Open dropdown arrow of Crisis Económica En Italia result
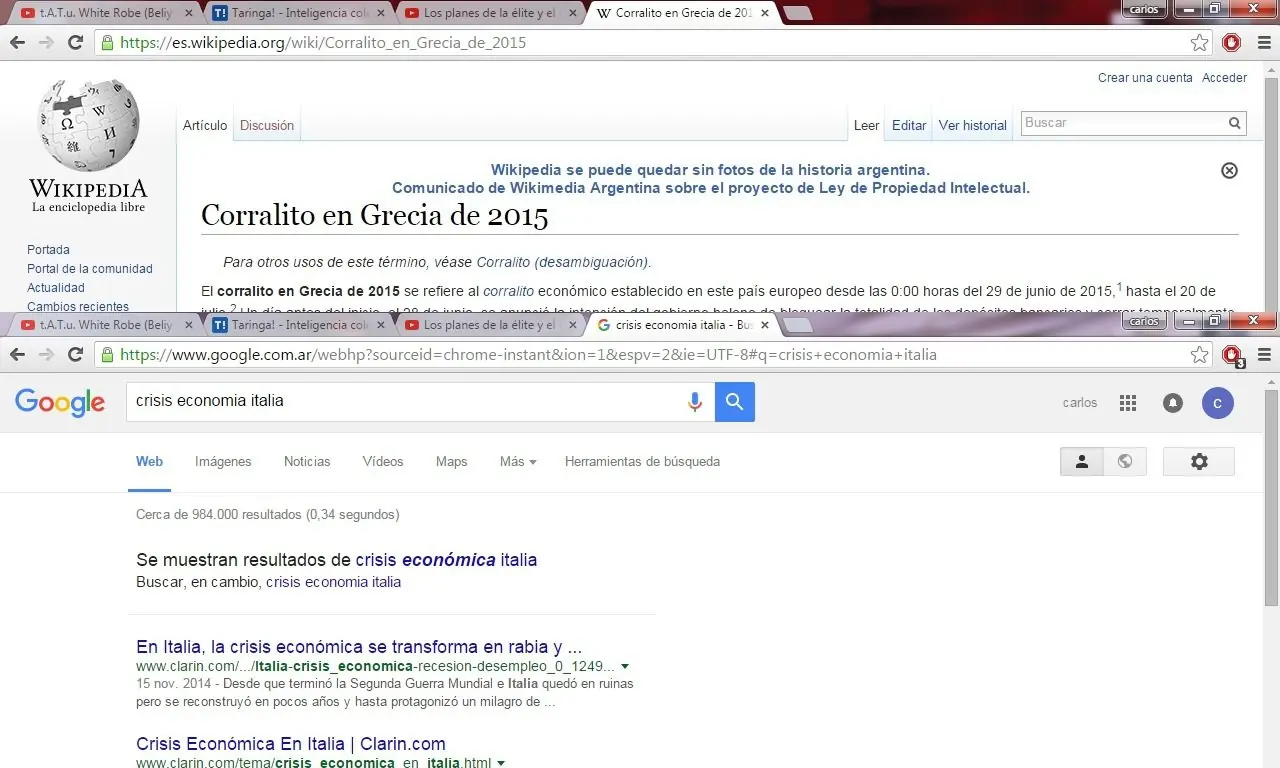Viewport: 1280px width, 768px height. (501, 763)
